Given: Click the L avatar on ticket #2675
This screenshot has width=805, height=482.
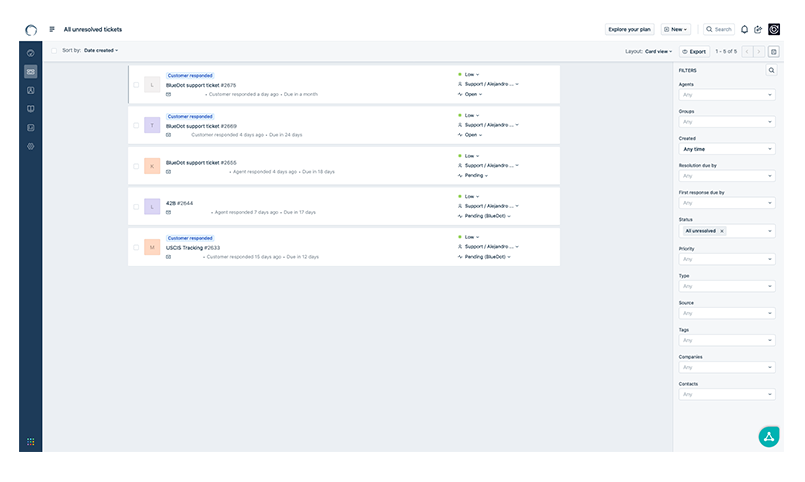Looking at the screenshot, I should (x=152, y=85).
